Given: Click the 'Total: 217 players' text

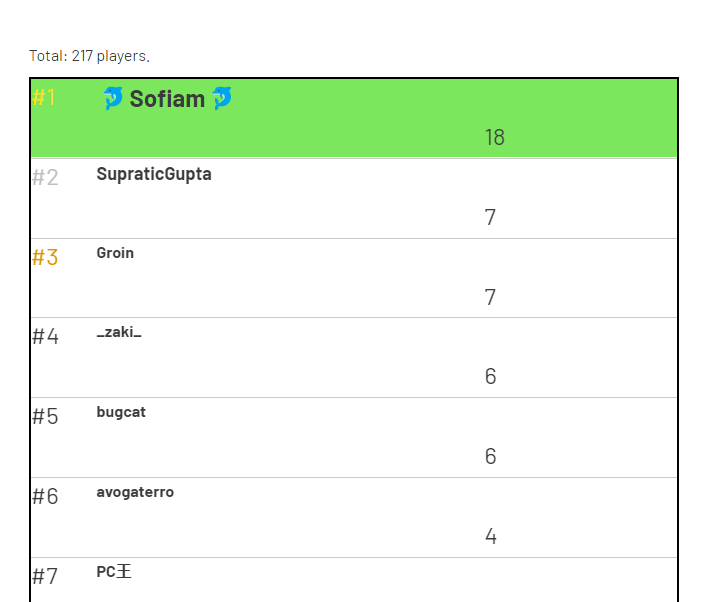Looking at the screenshot, I should tap(89, 56).
